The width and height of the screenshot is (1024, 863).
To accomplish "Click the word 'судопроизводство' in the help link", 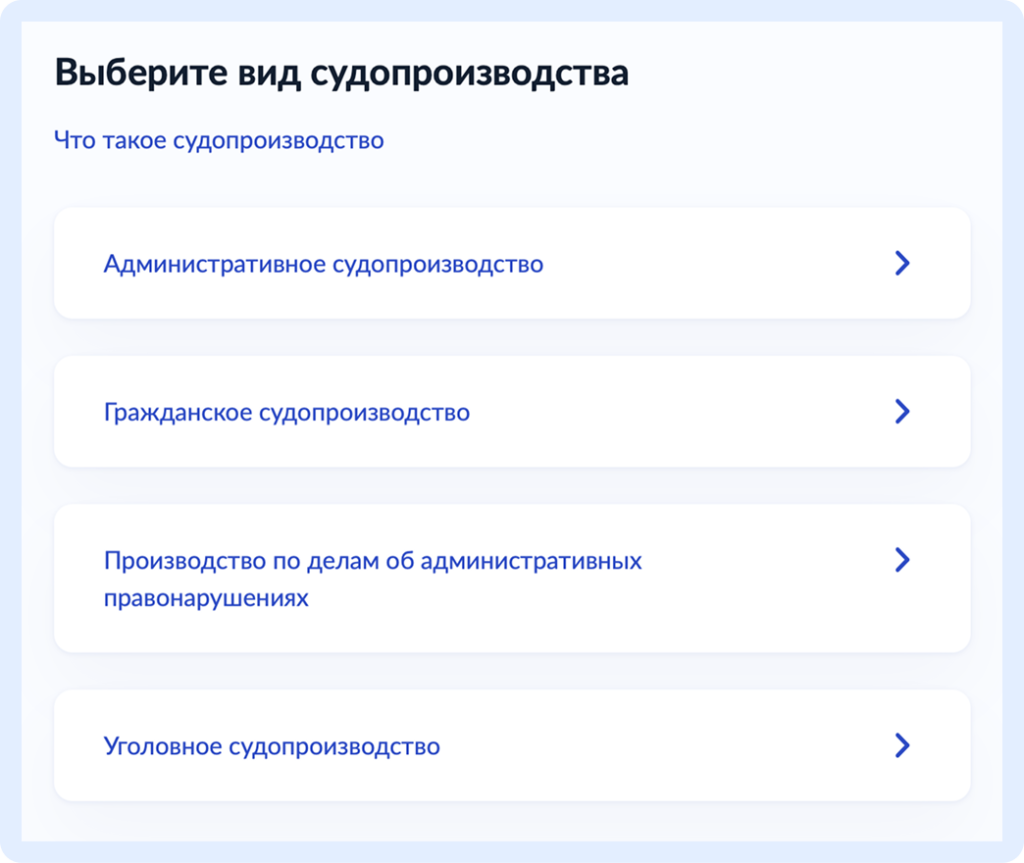I will pyautogui.click(x=279, y=141).
